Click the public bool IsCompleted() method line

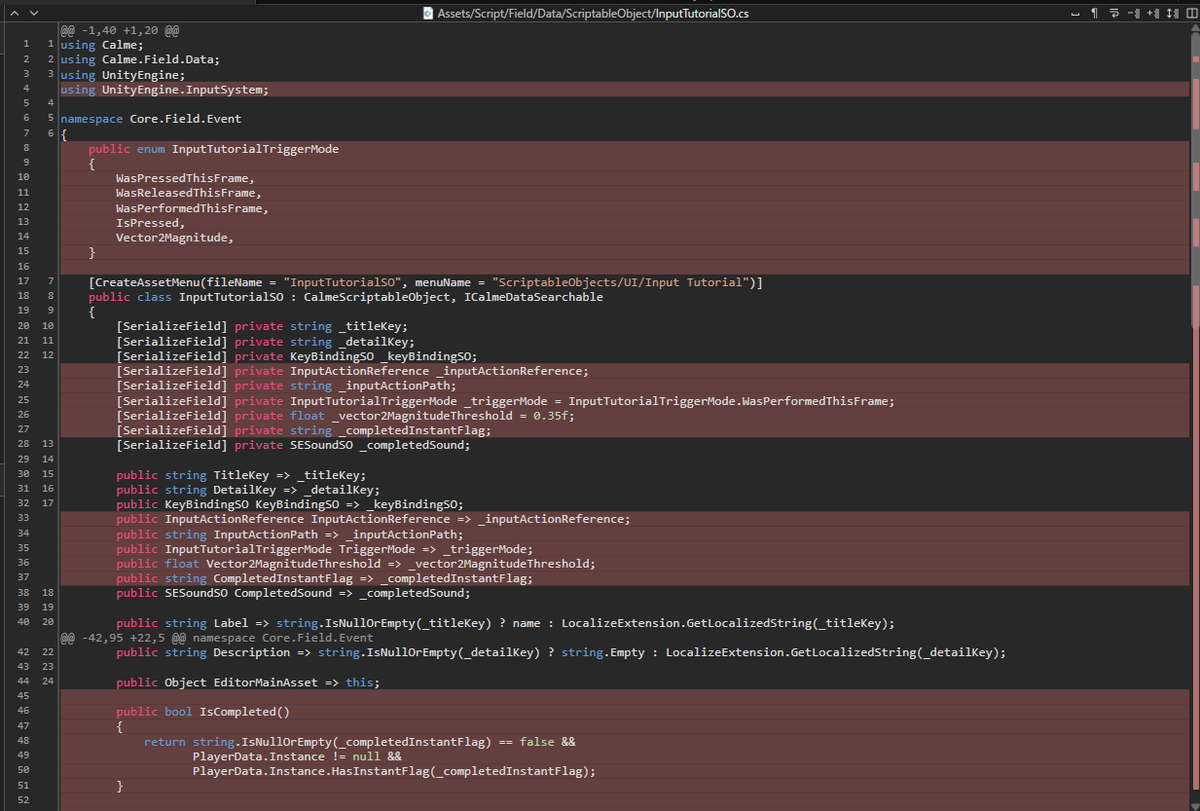(202, 712)
